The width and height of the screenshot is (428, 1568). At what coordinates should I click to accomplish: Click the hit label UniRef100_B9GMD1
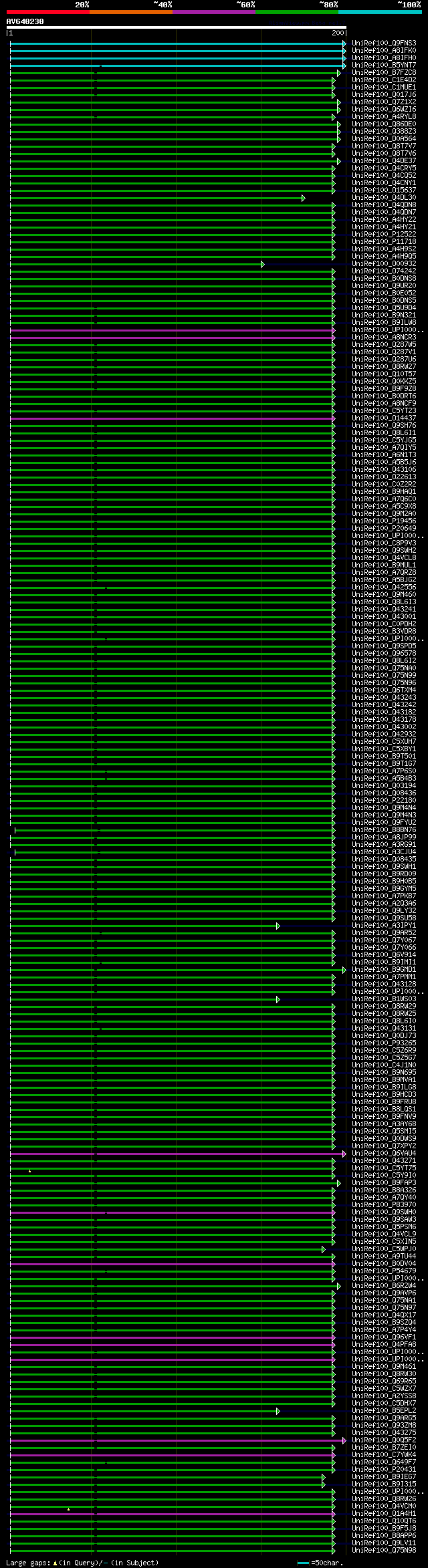tap(384, 969)
